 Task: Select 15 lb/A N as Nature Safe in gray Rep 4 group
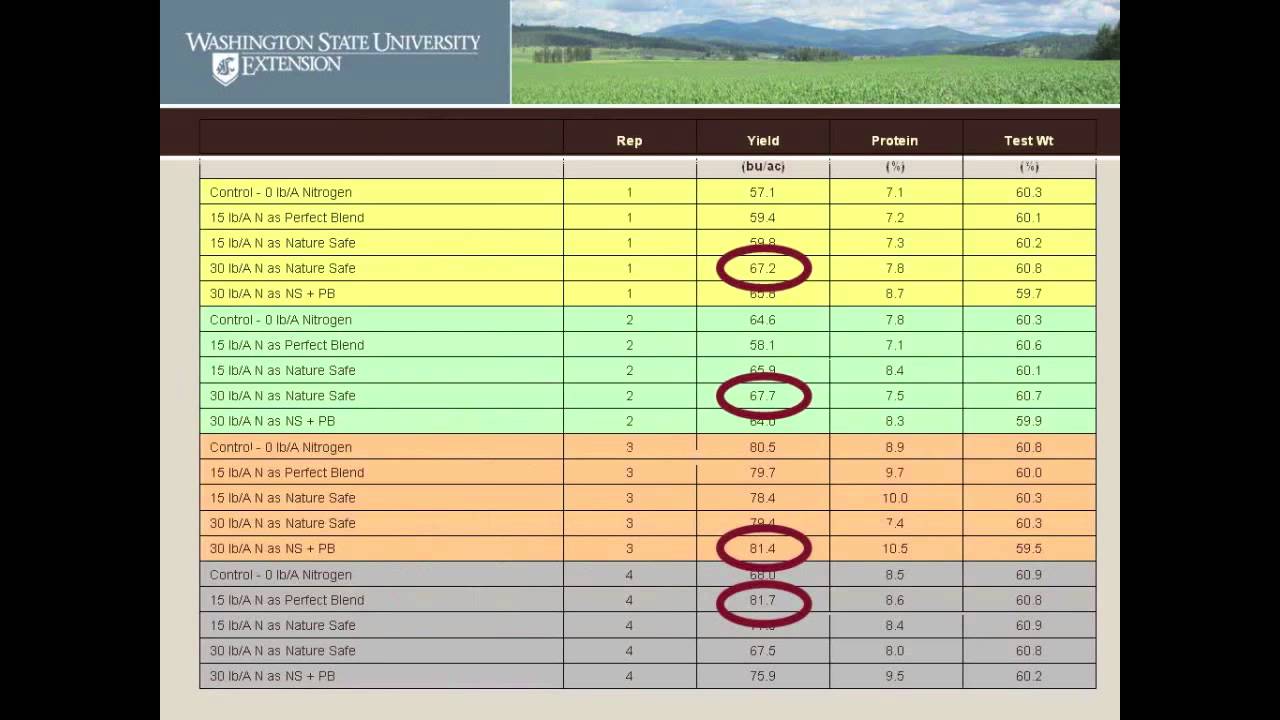coord(283,626)
